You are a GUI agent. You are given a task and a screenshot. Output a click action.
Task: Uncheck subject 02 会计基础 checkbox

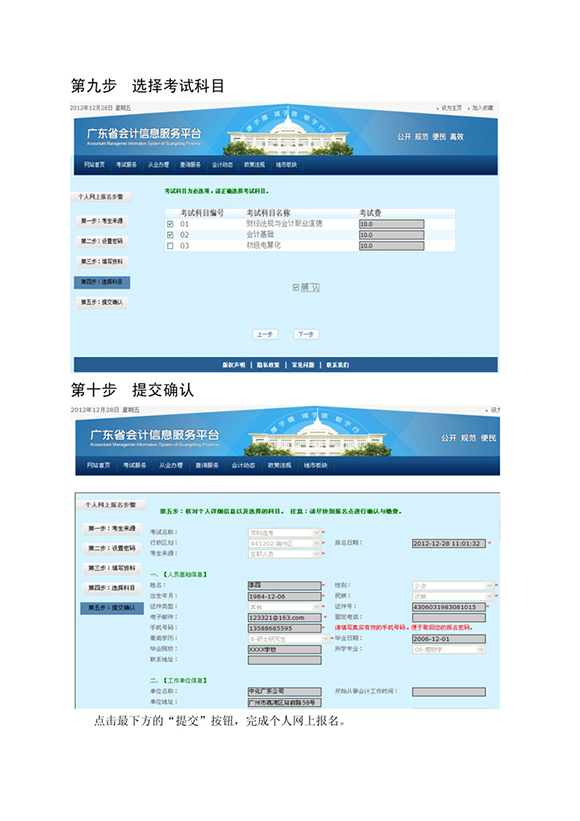pos(170,235)
